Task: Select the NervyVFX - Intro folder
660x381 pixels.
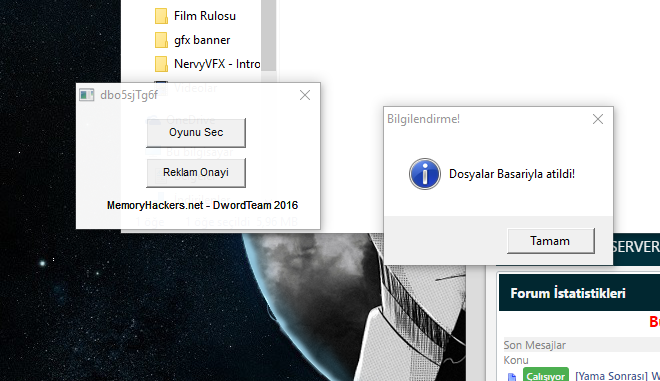Action: [x=208, y=64]
